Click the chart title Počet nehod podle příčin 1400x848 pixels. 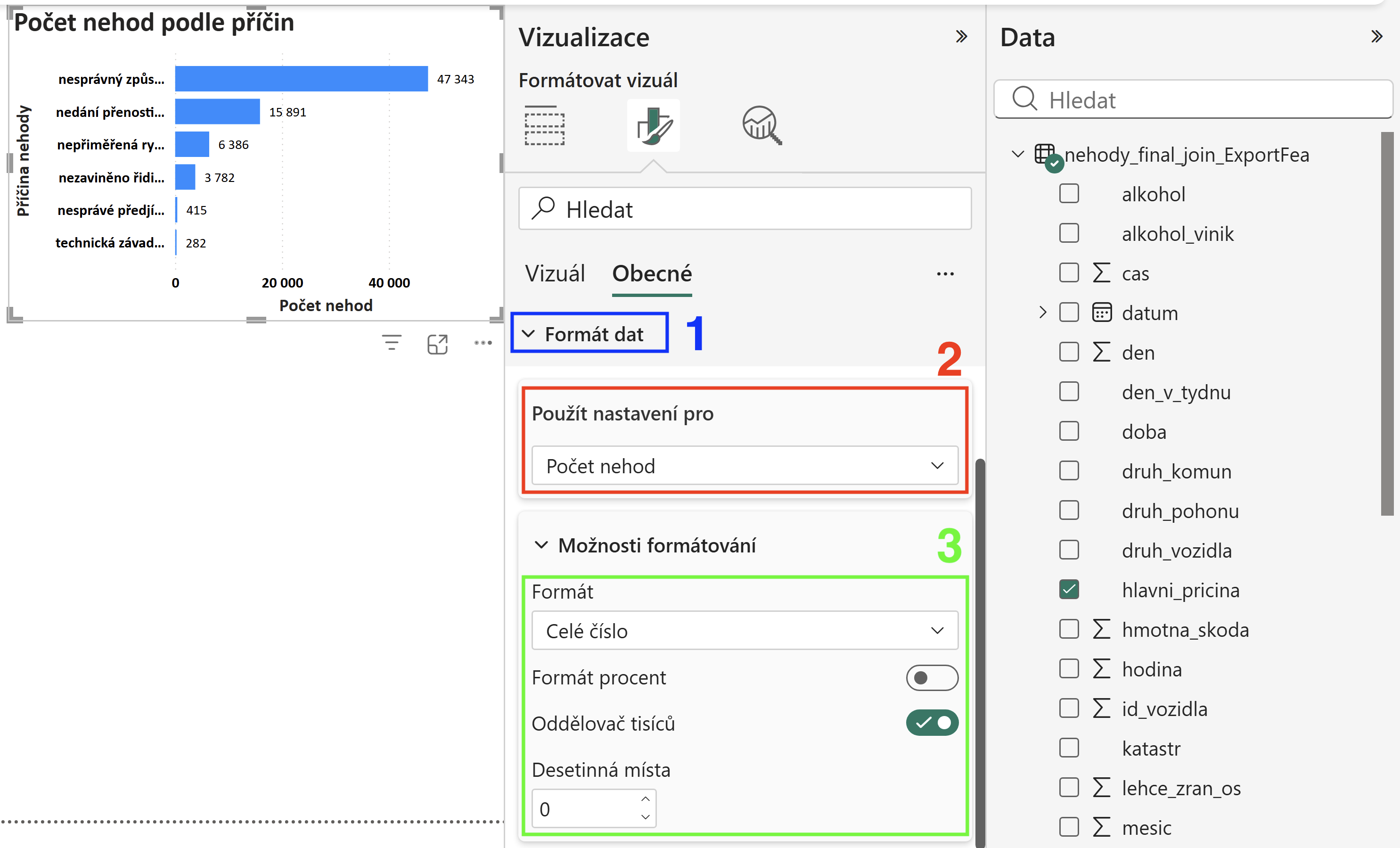point(154,23)
